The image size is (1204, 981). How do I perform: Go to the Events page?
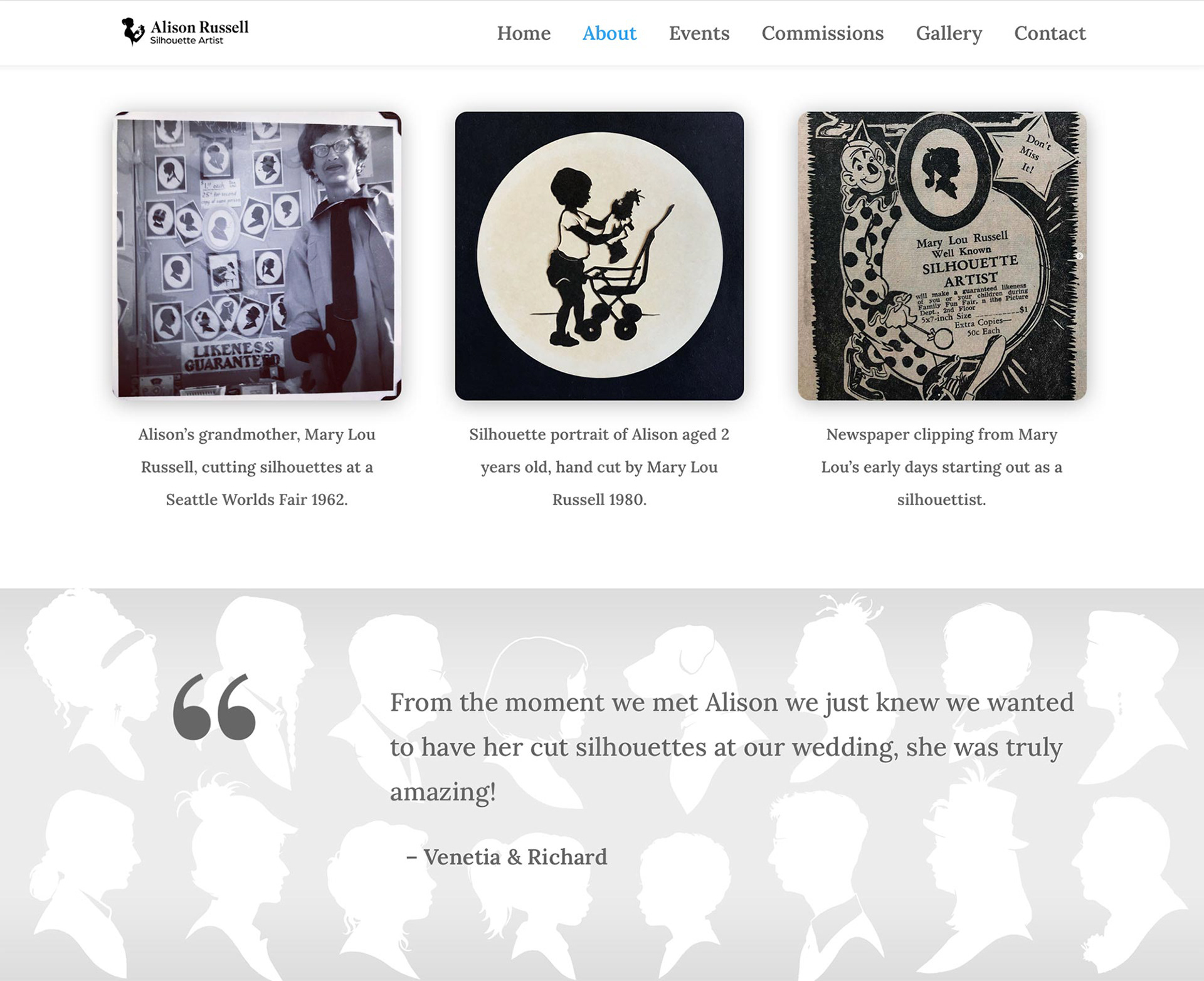699,33
